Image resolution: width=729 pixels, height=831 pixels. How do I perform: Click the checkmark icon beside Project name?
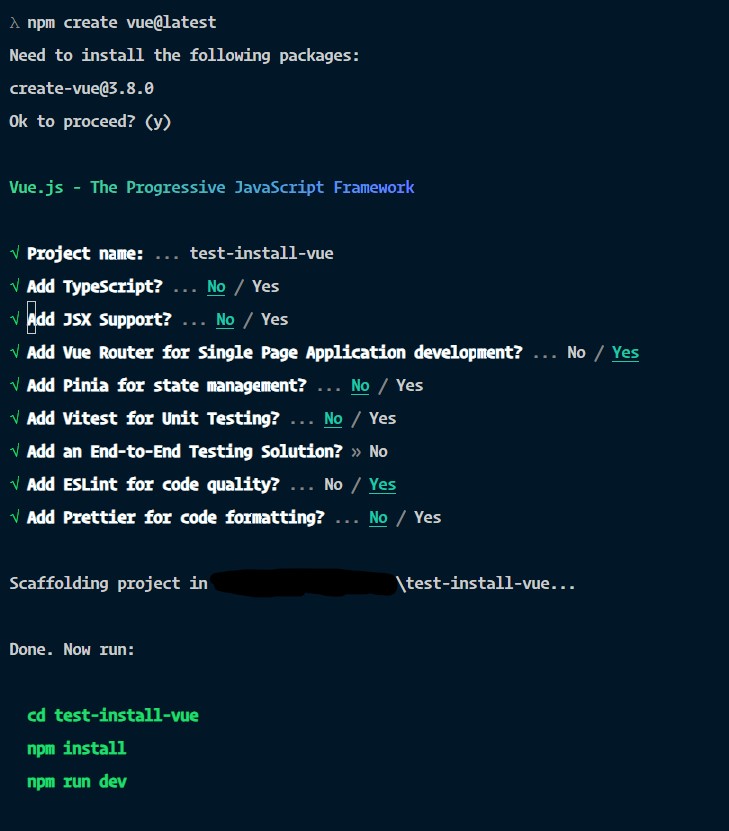click(x=15, y=253)
